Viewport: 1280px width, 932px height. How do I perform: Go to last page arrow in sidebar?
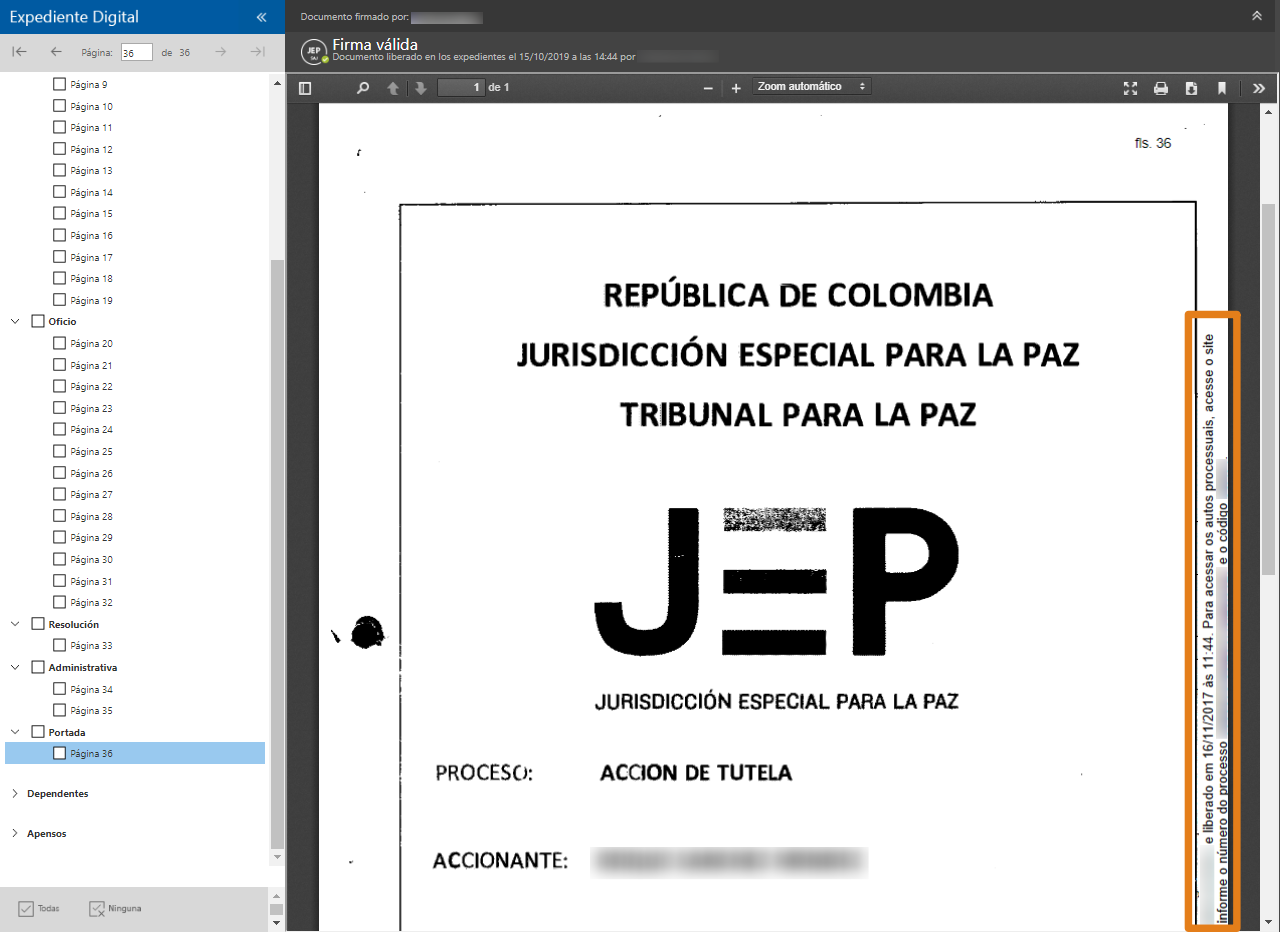pos(257,52)
